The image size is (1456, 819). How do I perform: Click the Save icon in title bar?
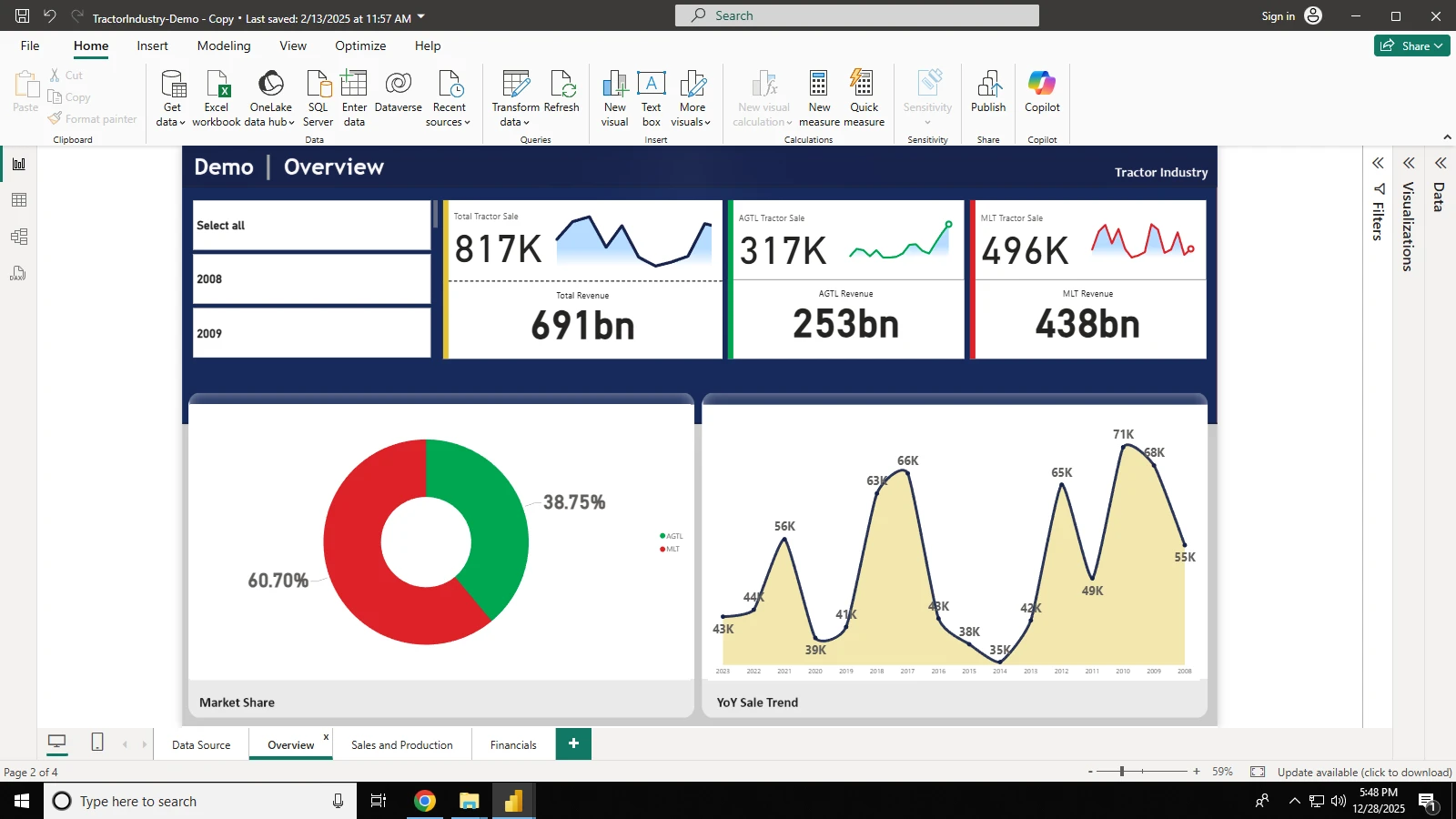pos(23,15)
